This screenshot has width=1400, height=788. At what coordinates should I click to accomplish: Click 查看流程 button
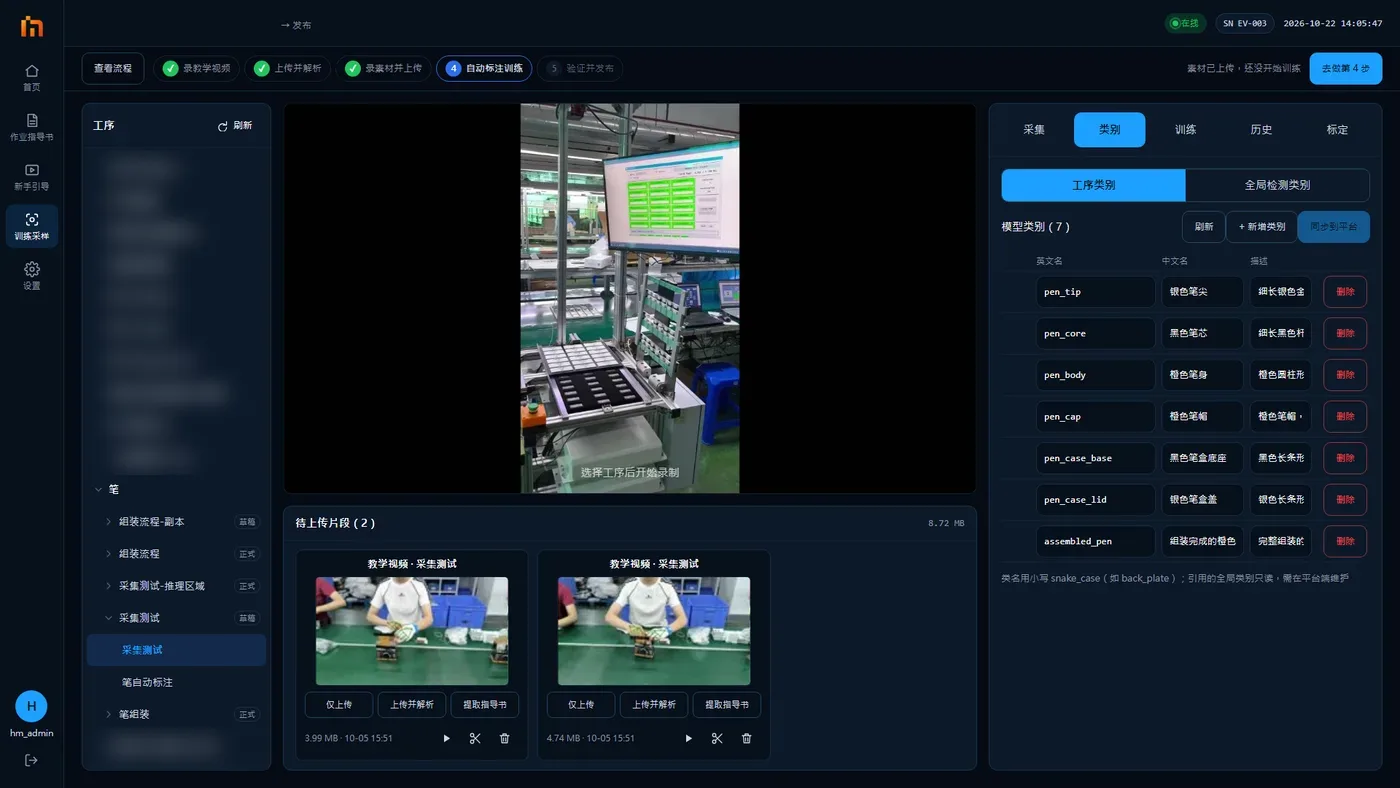pyautogui.click(x=113, y=68)
